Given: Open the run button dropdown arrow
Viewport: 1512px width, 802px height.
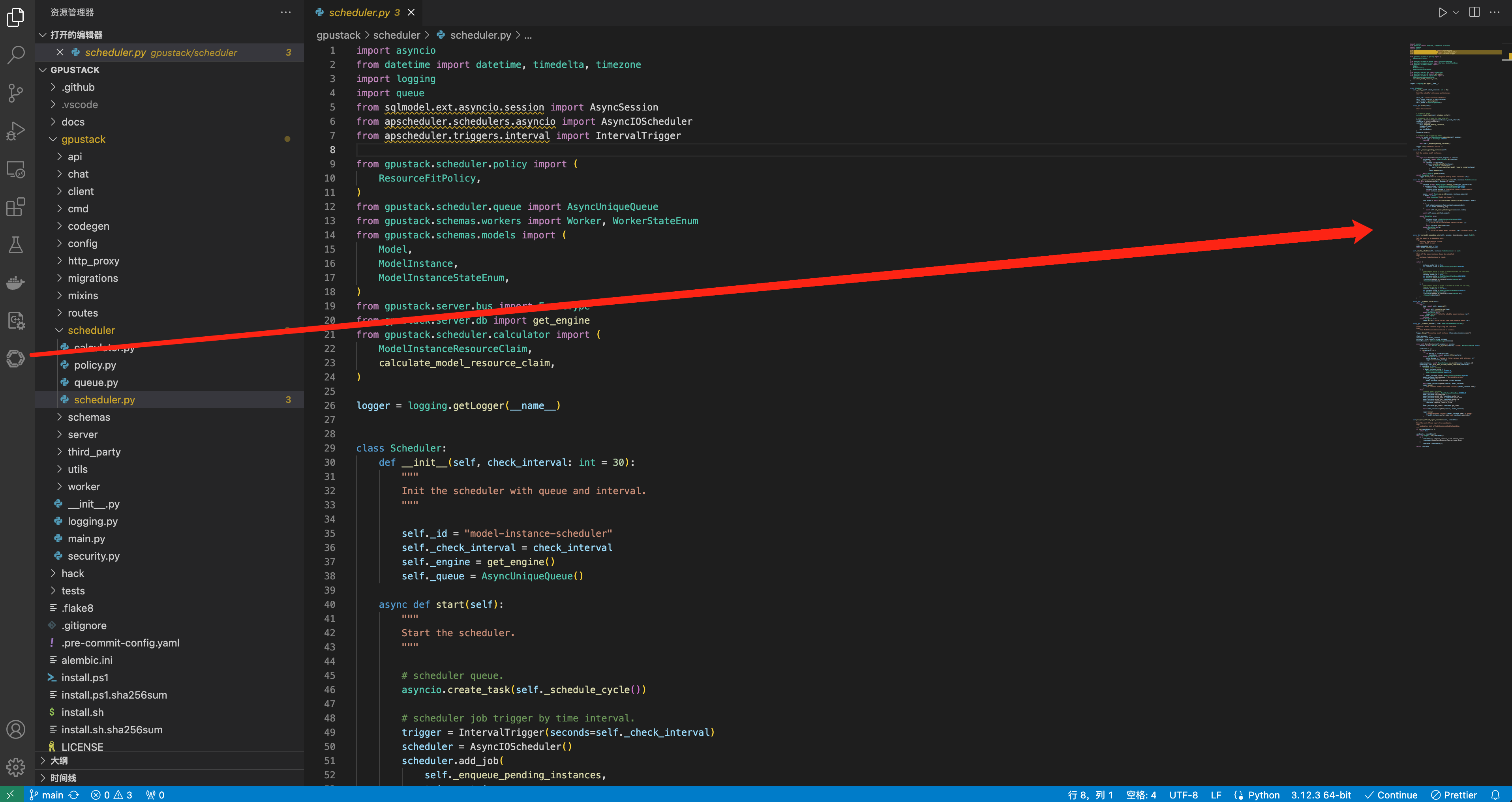Looking at the screenshot, I should [1456, 12].
